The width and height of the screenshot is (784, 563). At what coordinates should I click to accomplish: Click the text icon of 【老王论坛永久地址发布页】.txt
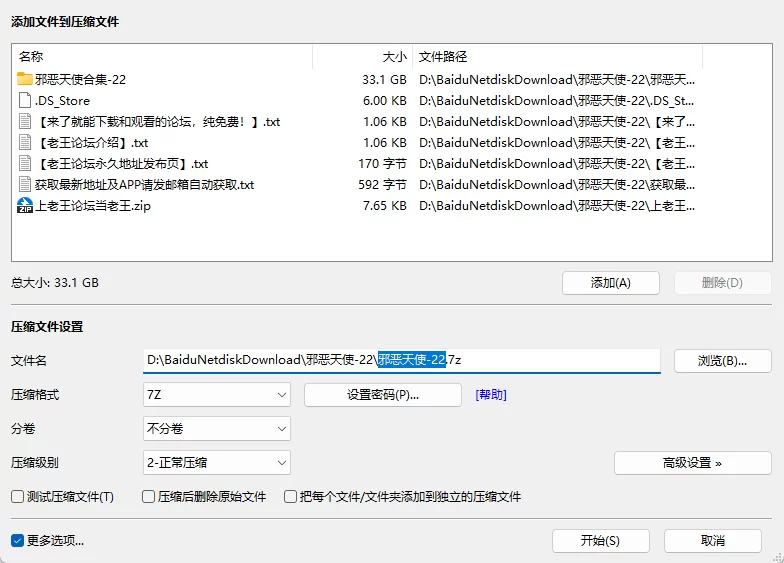tap(24, 163)
